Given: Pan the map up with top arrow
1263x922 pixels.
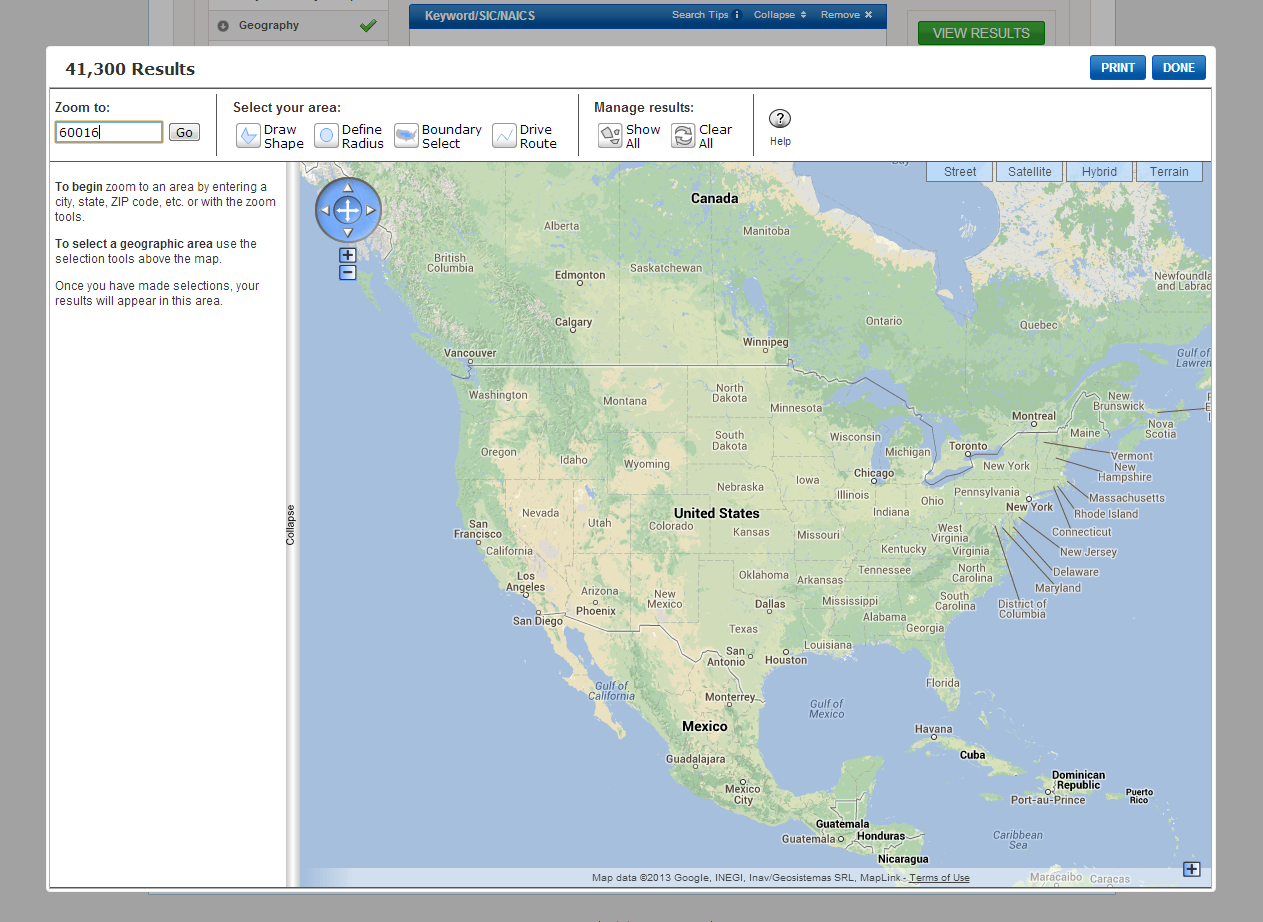Looking at the screenshot, I should coord(348,187).
